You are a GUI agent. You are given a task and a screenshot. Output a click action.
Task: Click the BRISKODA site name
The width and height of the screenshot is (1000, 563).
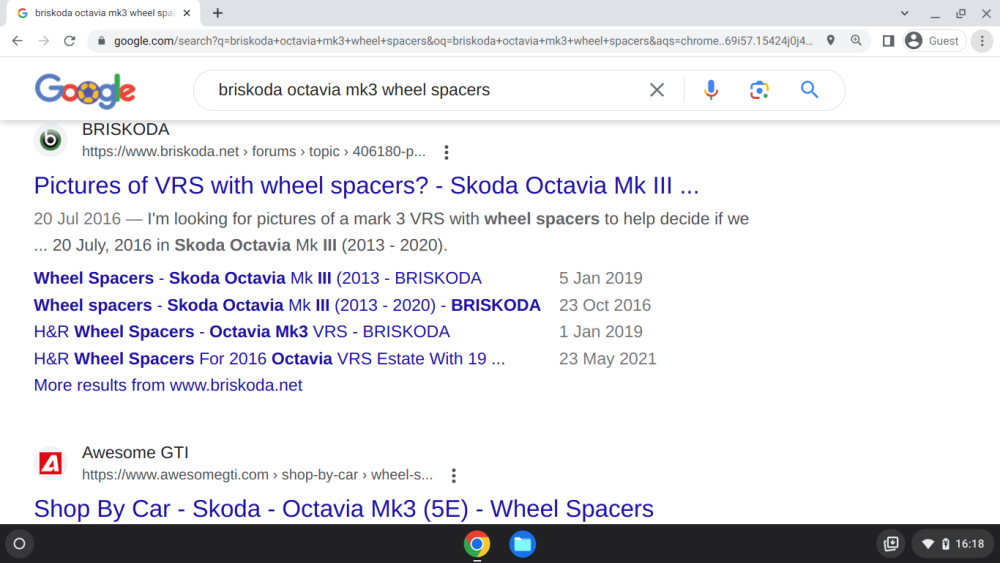[x=126, y=129]
